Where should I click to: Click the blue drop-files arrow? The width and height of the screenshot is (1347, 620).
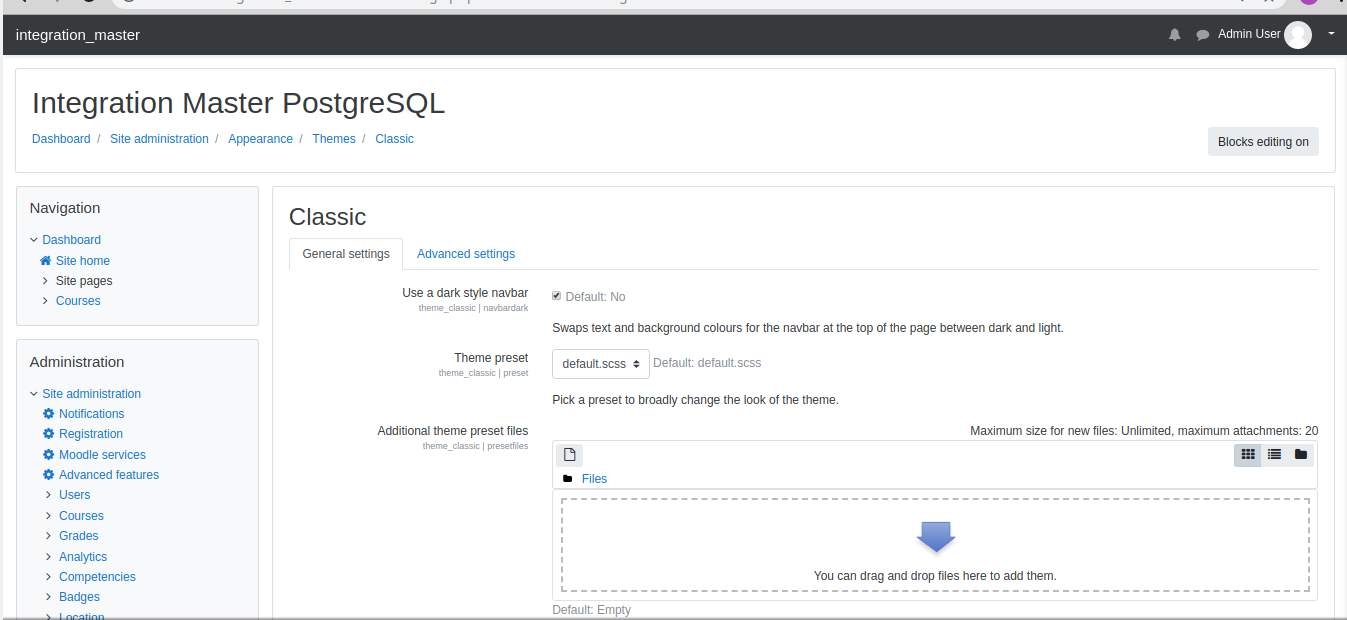click(936, 537)
